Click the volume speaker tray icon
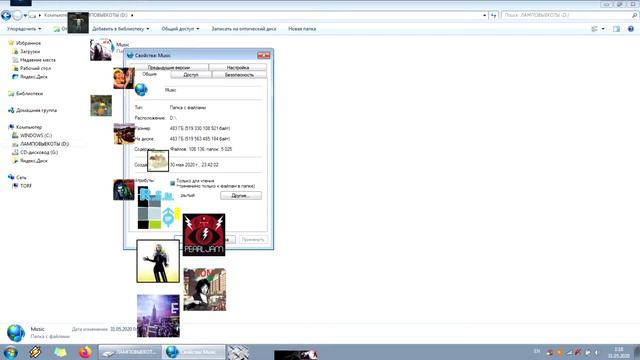 (x=597, y=352)
